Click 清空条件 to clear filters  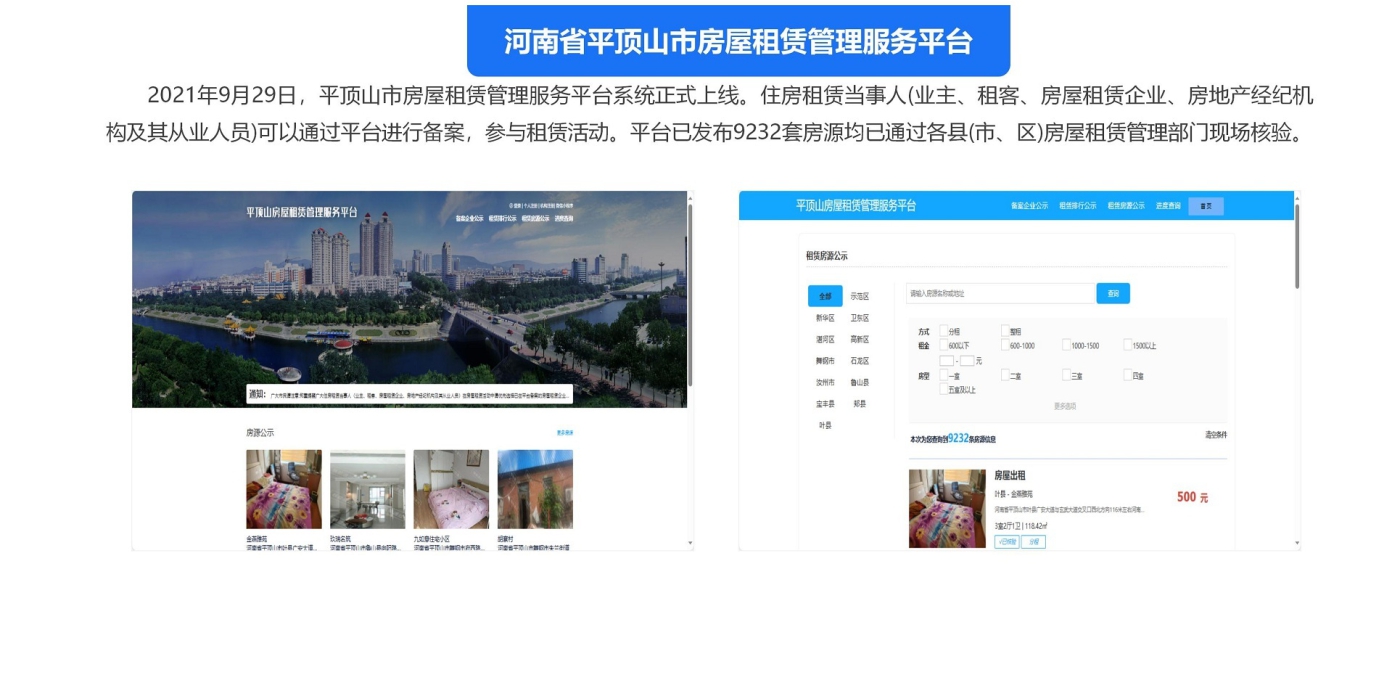coord(1215,435)
